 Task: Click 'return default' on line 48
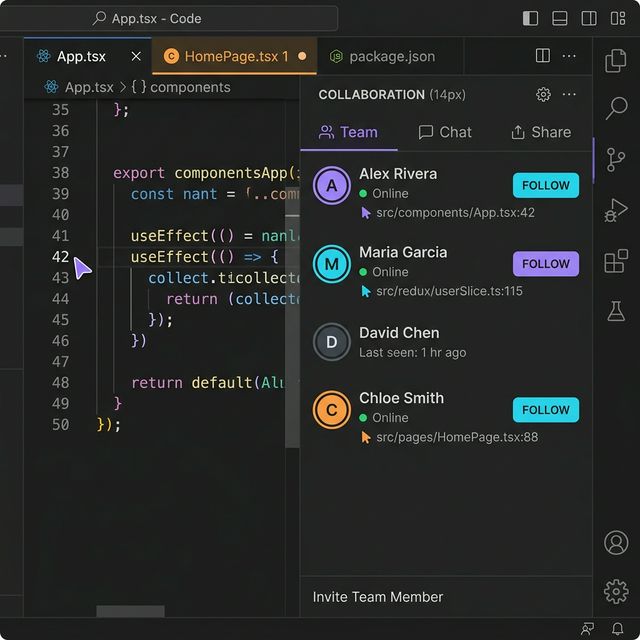(x=192, y=383)
